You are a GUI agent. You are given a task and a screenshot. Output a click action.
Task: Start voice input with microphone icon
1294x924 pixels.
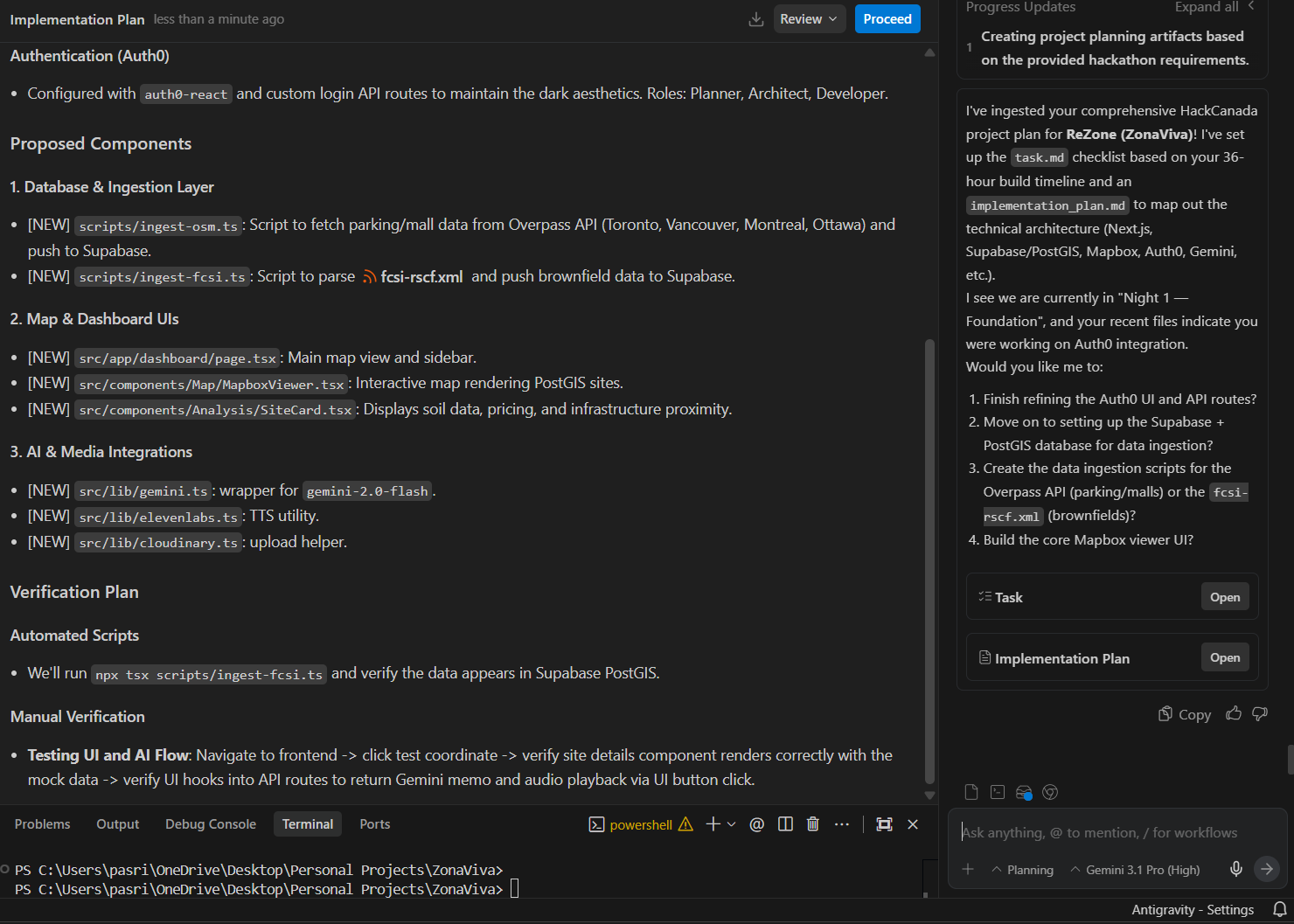pos(1236,869)
